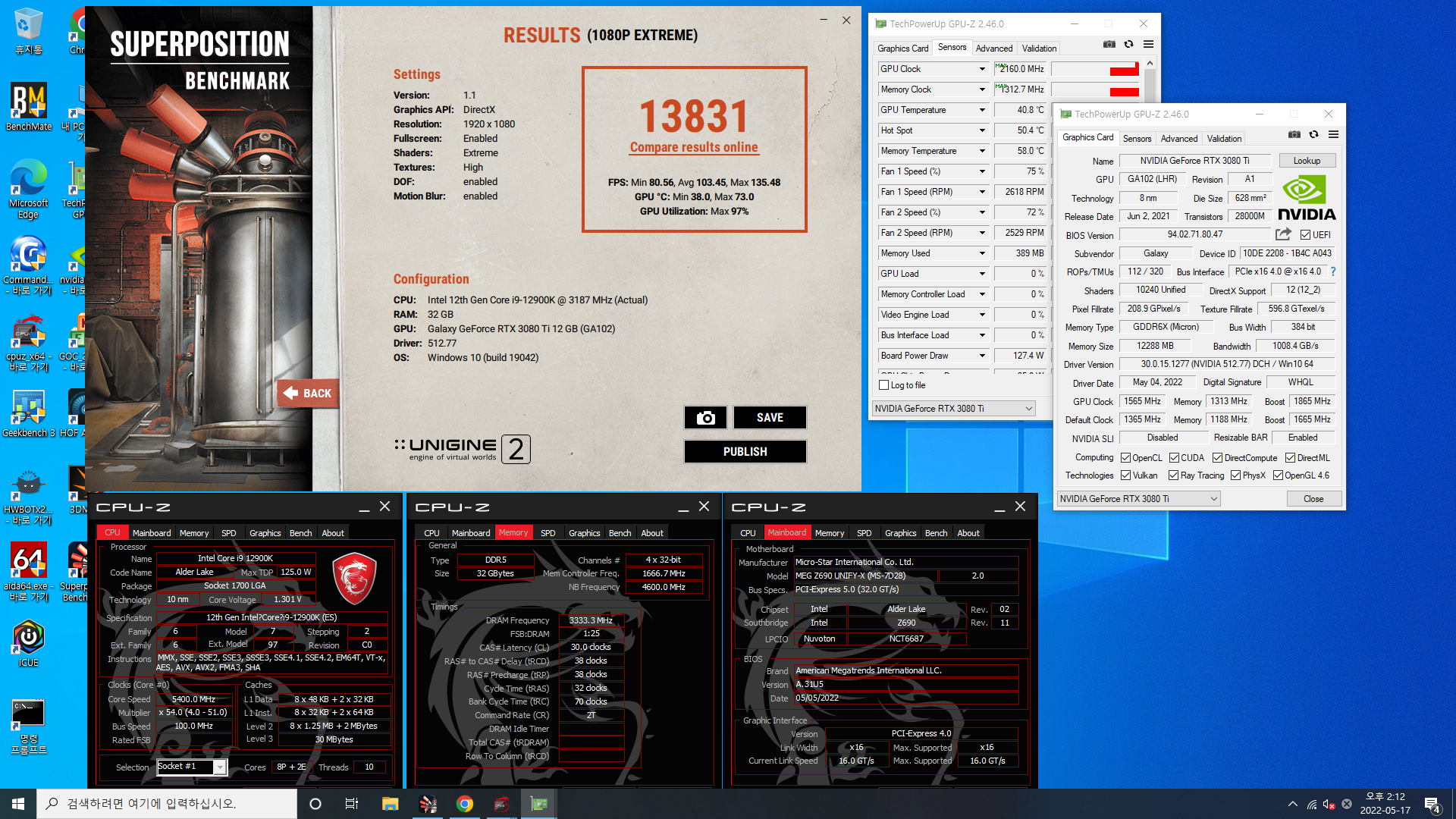Toggle the Ray Tracing checkbox
Image resolution: width=1456 pixels, height=819 pixels.
point(1174,475)
